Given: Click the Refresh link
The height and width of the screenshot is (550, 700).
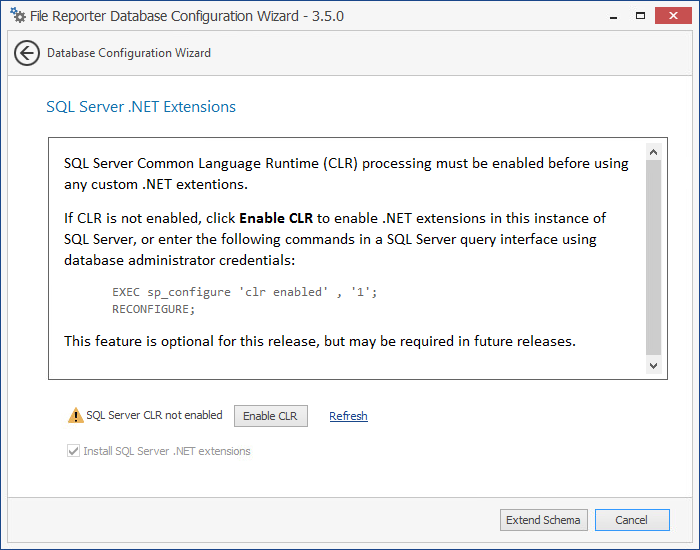Looking at the screenshot, I should click(x=348, y=416).
